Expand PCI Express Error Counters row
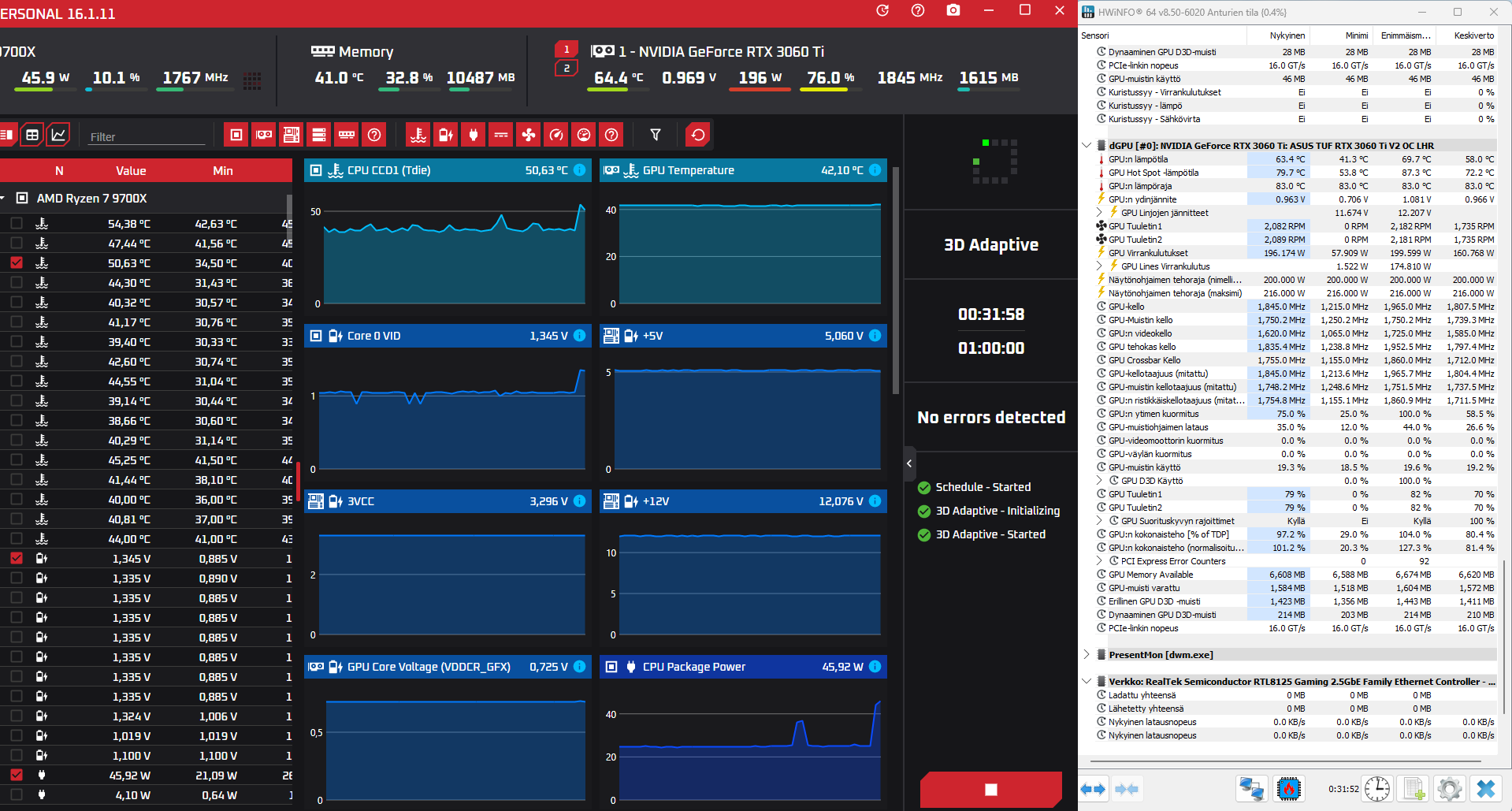The height and width of the screenshot is (811, 1512). click(1099, 560)
